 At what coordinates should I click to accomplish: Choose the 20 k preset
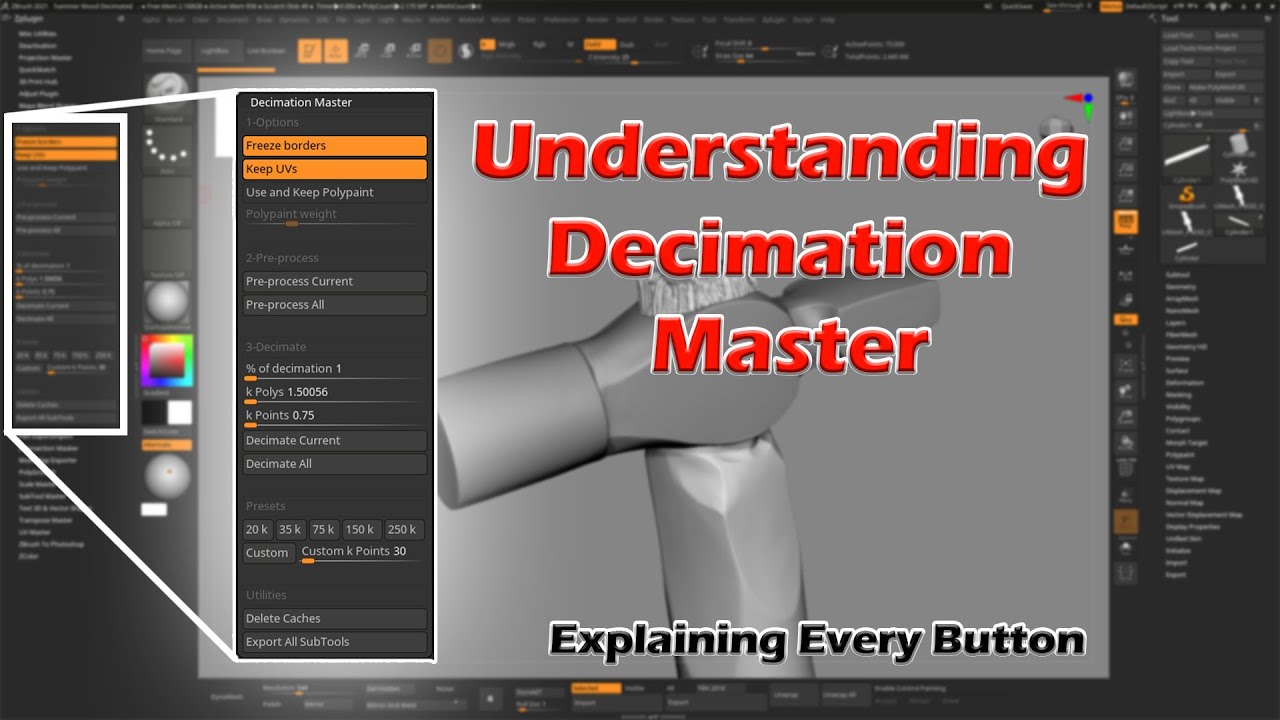(257, 530)
